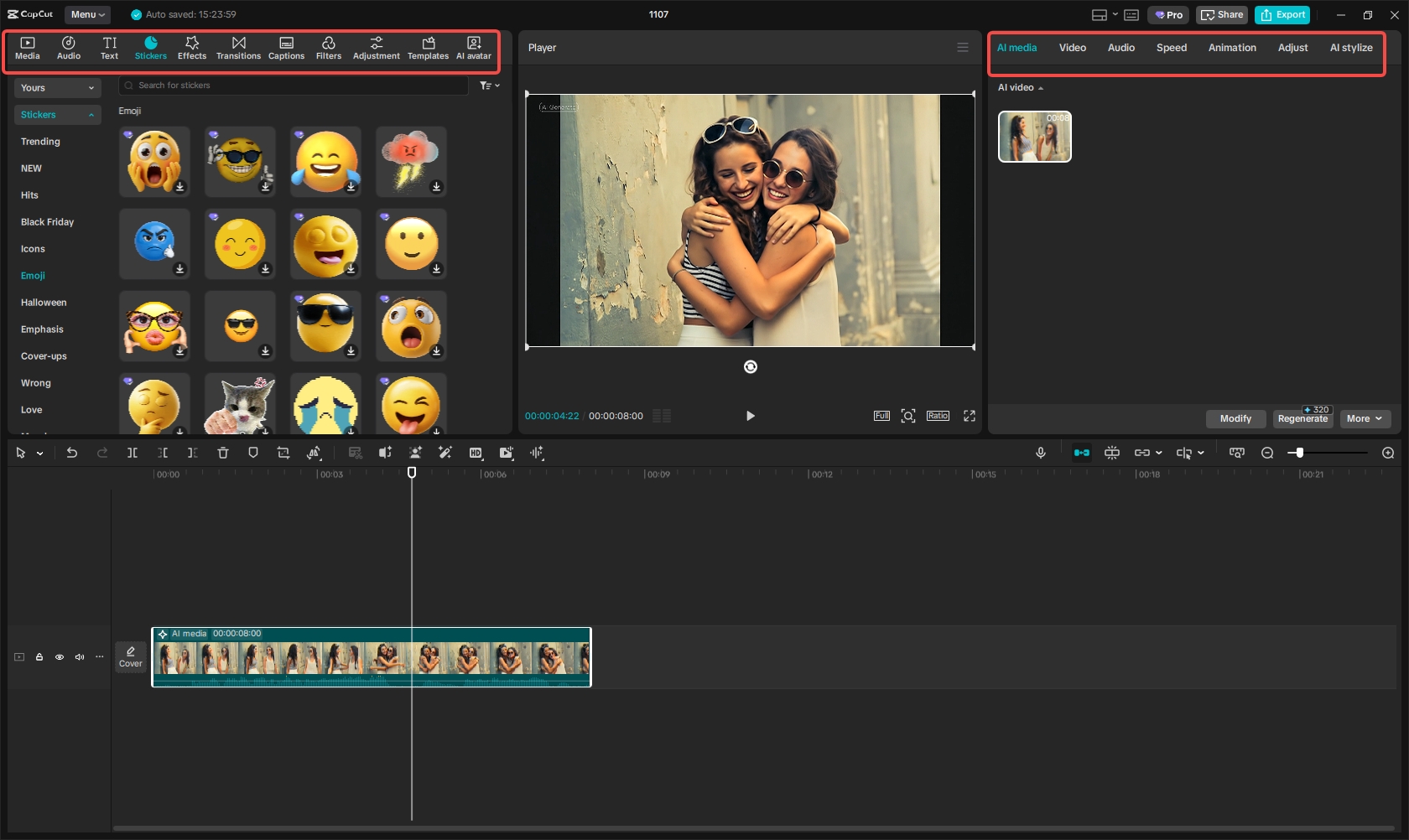Open the More options dropdown
Viewport: 1409px width, 840px height.
point(1365,418)
